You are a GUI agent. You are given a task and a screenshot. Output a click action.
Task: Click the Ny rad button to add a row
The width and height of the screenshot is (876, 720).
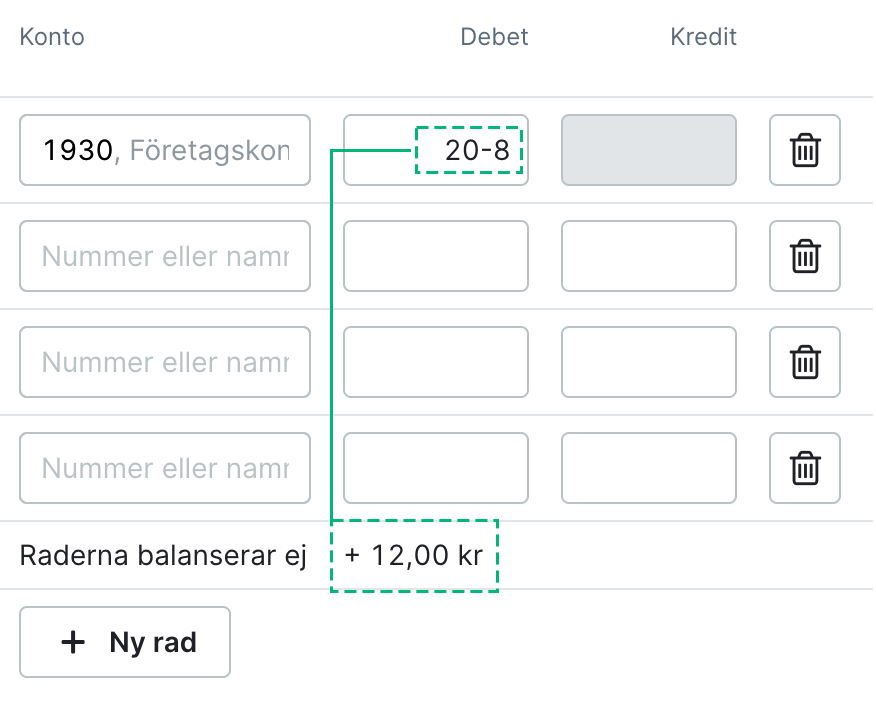(125, 642)
